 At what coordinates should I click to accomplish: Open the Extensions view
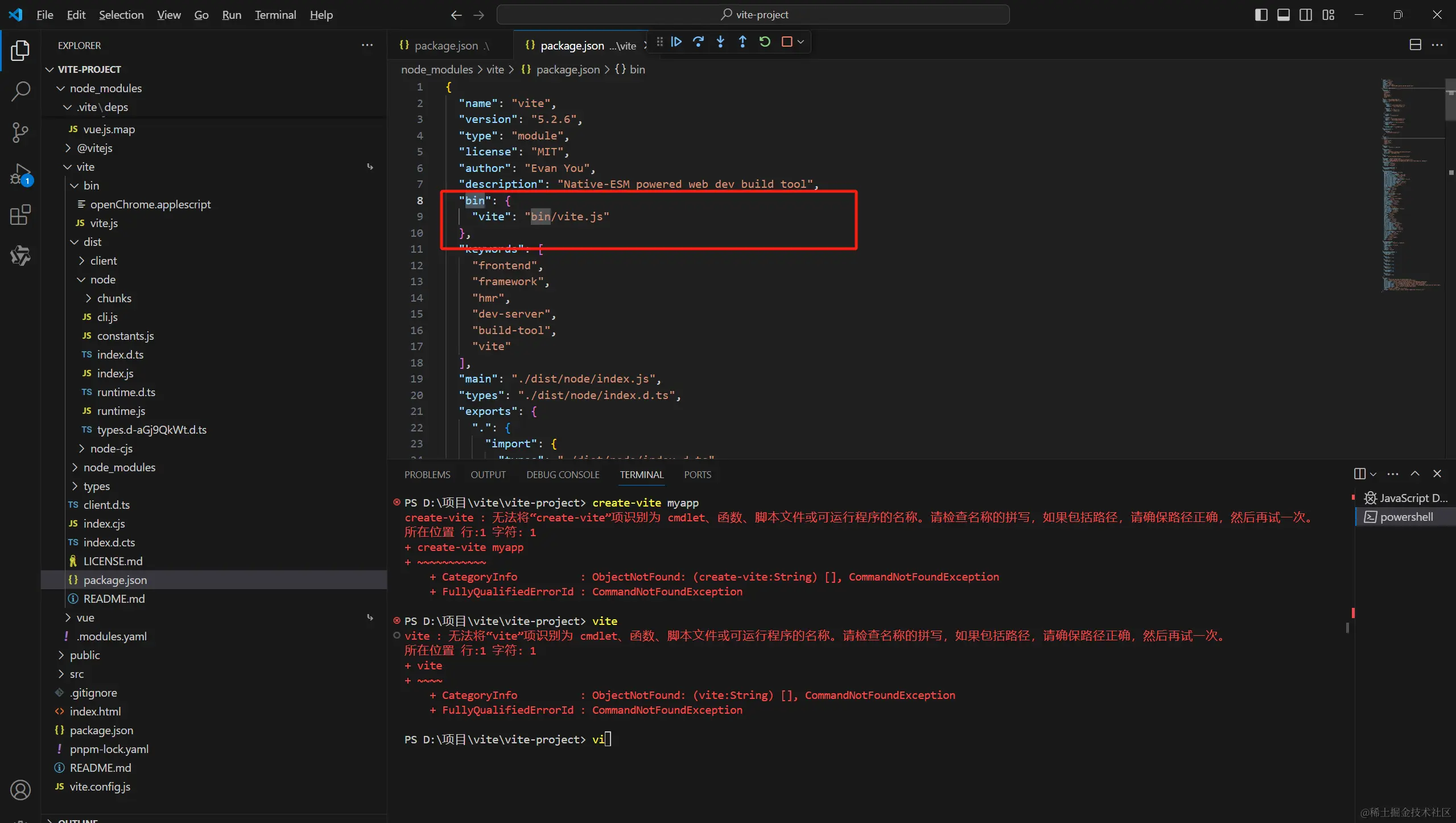pos(20,215)
